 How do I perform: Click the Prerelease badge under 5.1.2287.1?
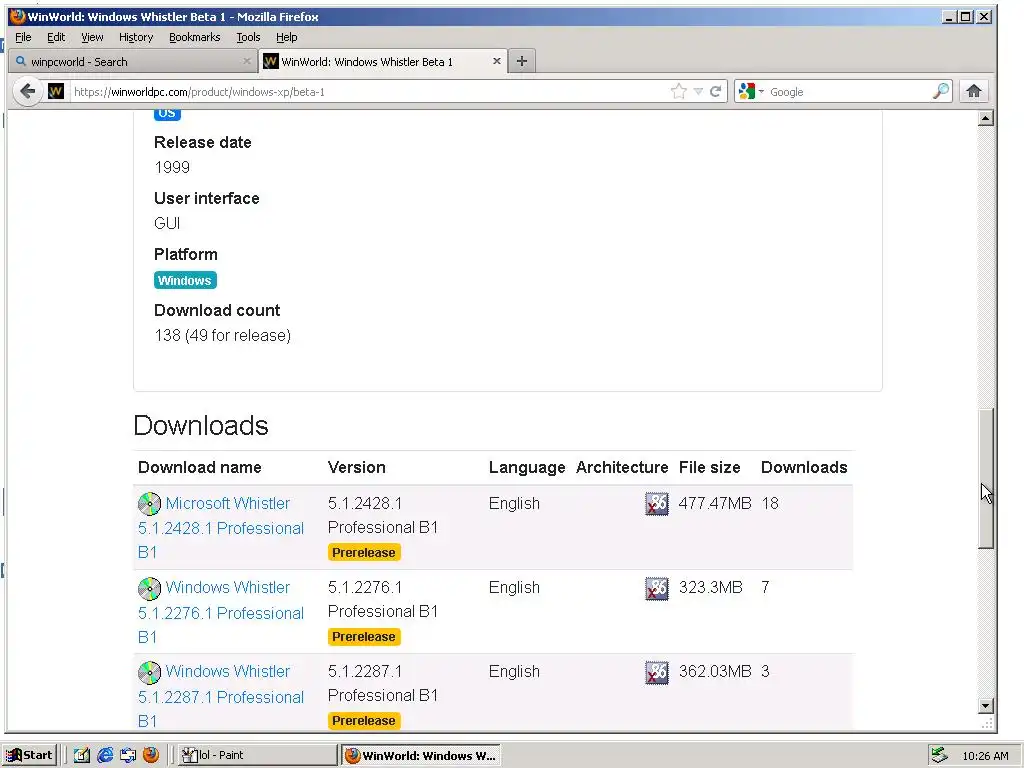(x=364, y=720)
